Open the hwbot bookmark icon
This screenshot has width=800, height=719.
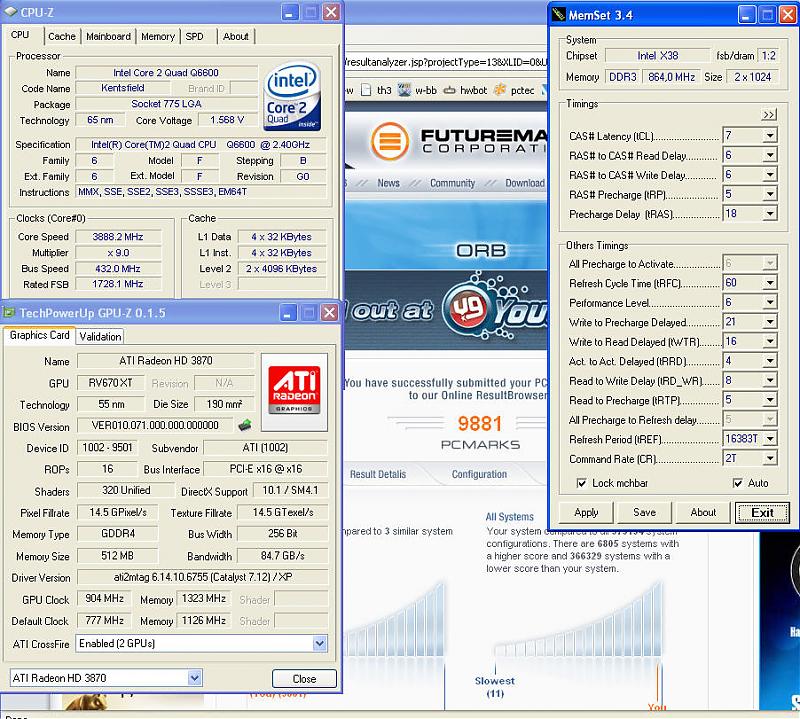click(449, 90)
